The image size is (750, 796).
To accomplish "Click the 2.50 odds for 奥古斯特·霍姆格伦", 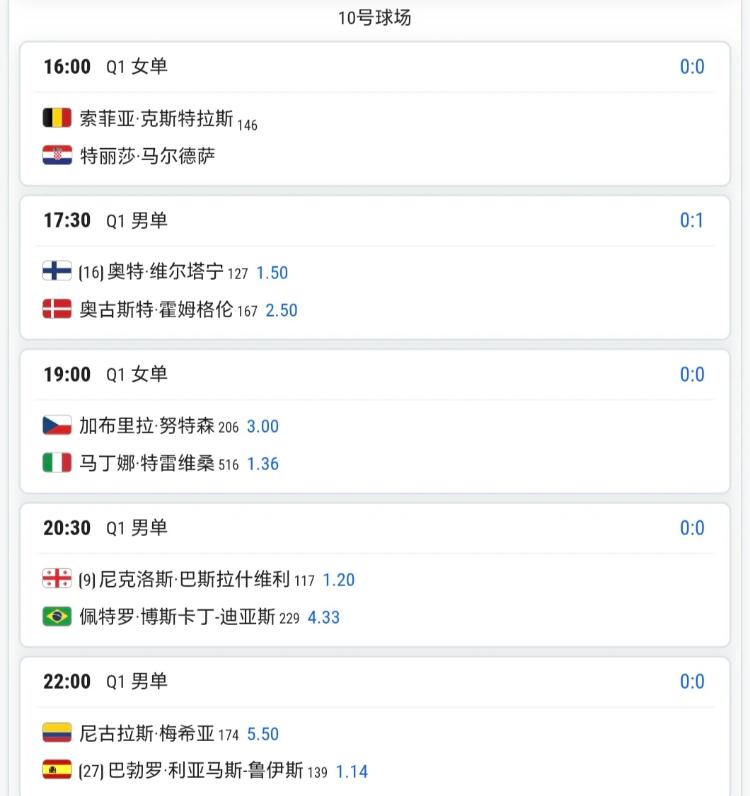I will coord(281,311).
